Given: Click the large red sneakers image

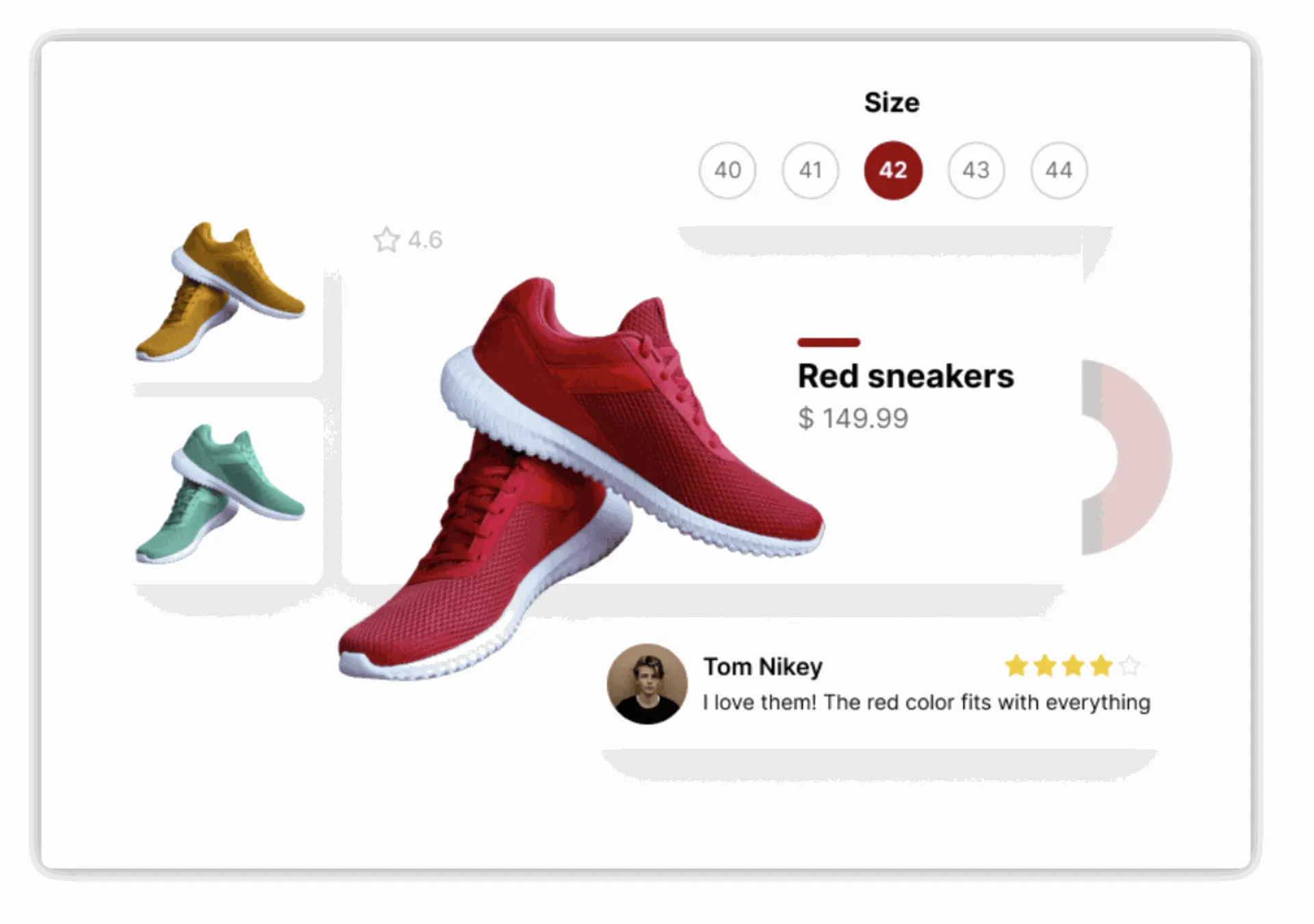Looking at the screenshot, I should [582, 478].
